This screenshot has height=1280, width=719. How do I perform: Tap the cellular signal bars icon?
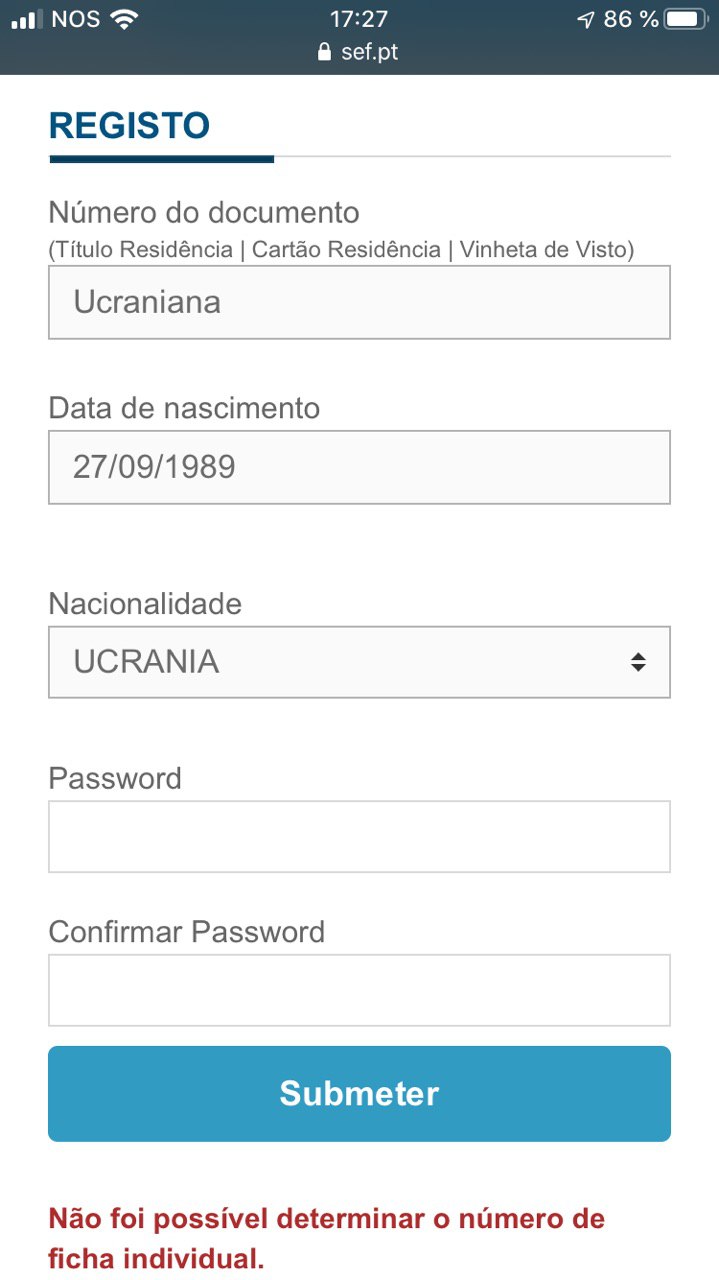[x=27, y=19]
